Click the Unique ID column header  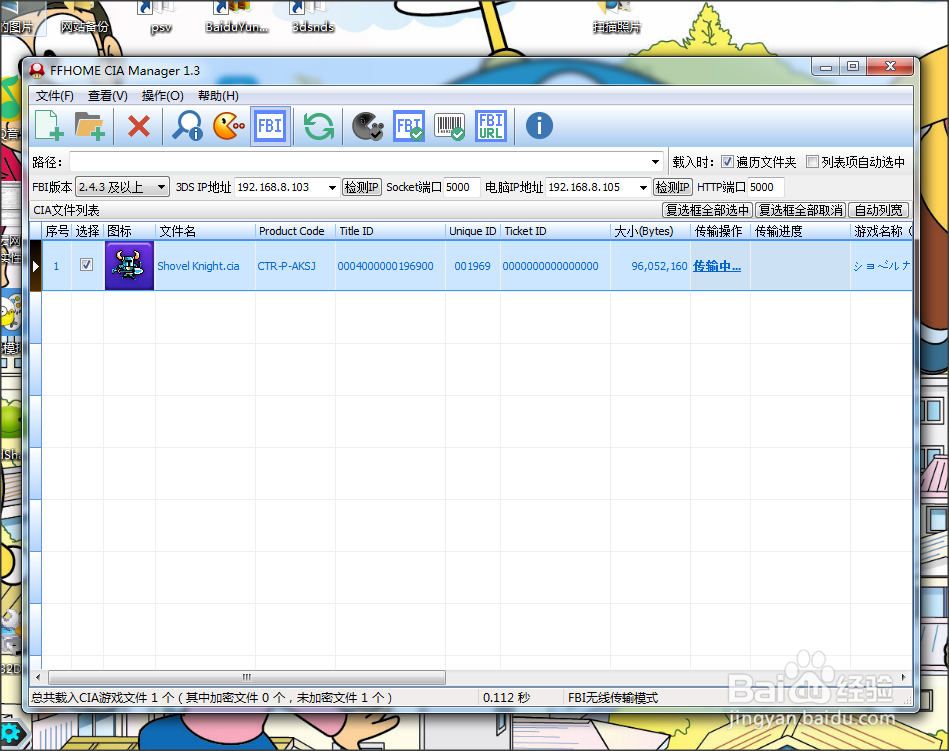[x=473, y=231]
